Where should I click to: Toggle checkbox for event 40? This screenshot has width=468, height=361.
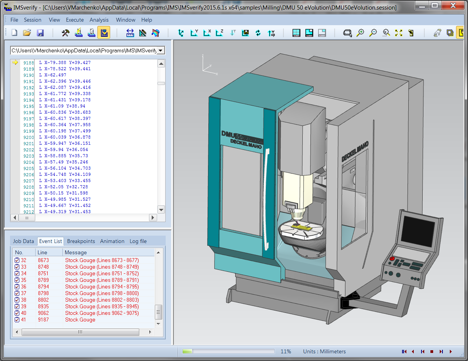pyautogui.click(x=17, y=313)
